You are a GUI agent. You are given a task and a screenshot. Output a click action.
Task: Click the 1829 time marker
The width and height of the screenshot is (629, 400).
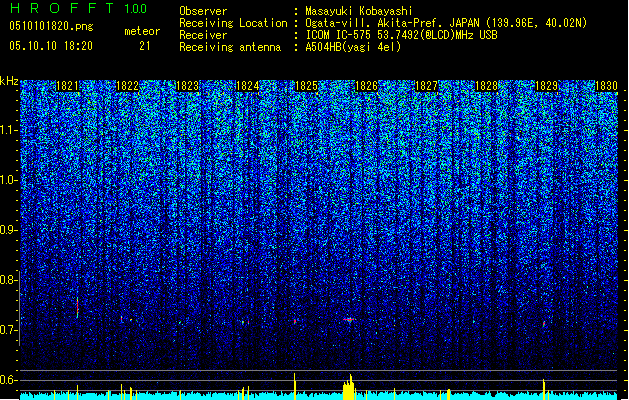click(x=547, y=86)
